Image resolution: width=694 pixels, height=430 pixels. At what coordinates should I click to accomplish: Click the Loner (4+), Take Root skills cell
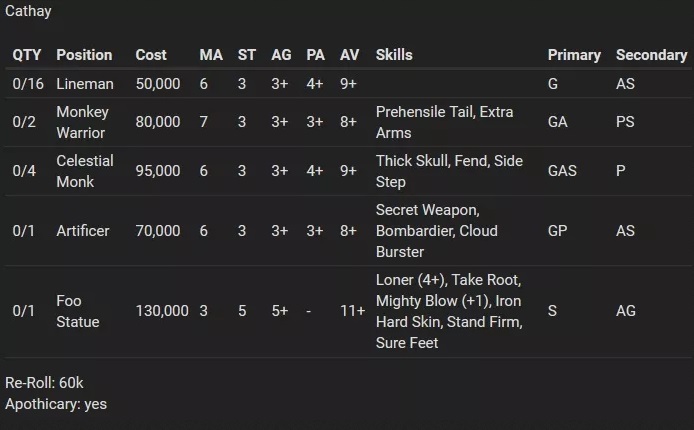[x=449, y=311]
